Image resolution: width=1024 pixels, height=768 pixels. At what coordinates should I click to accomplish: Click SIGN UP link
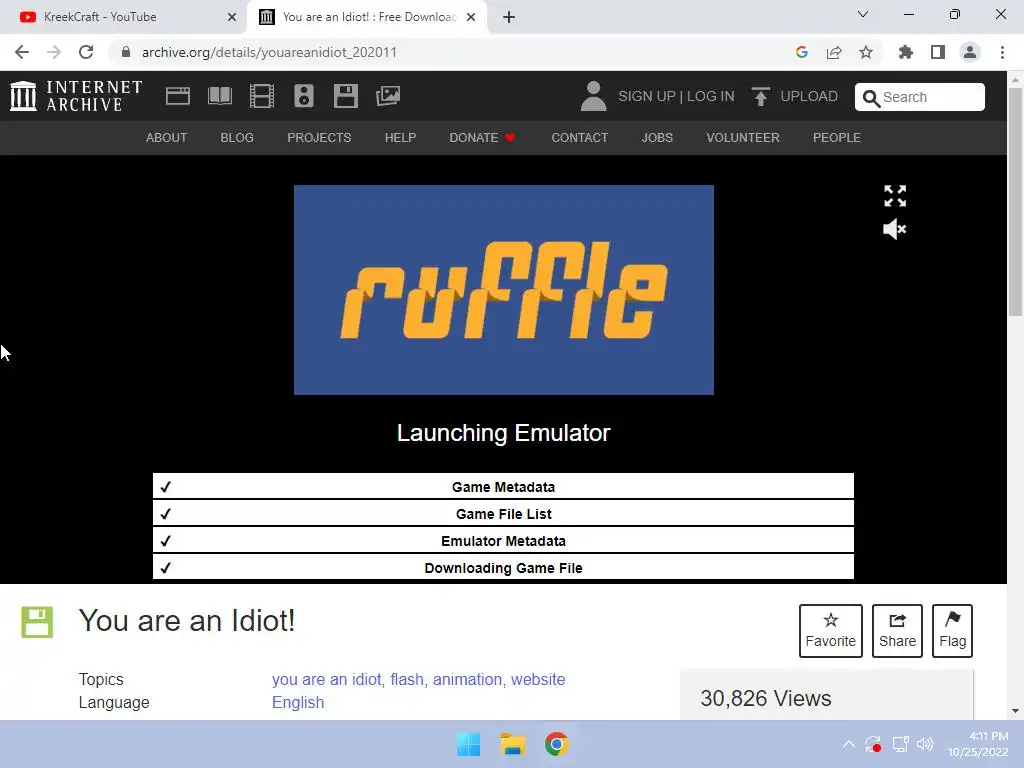(x=647, y=96)
